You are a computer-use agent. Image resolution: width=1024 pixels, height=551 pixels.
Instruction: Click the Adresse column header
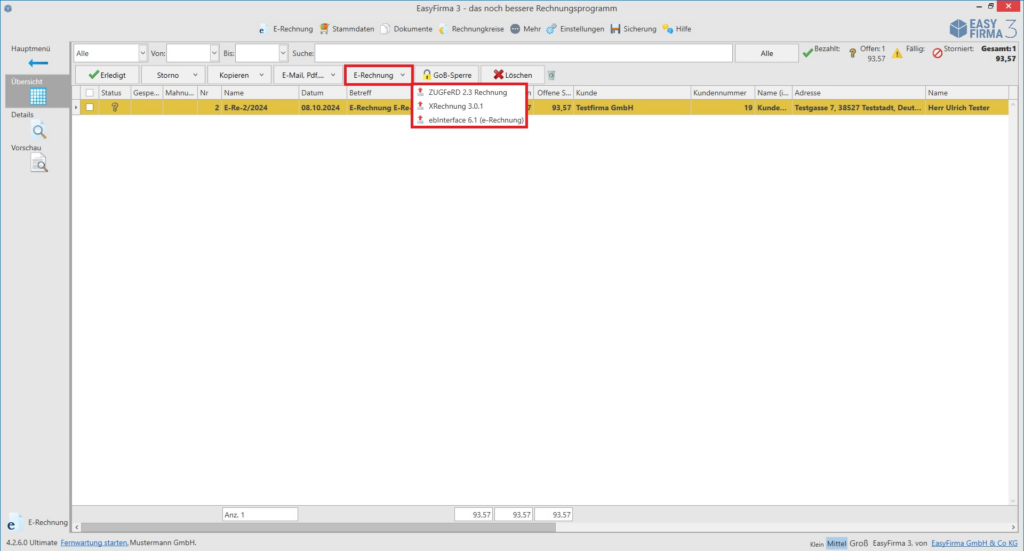point(859,93)
